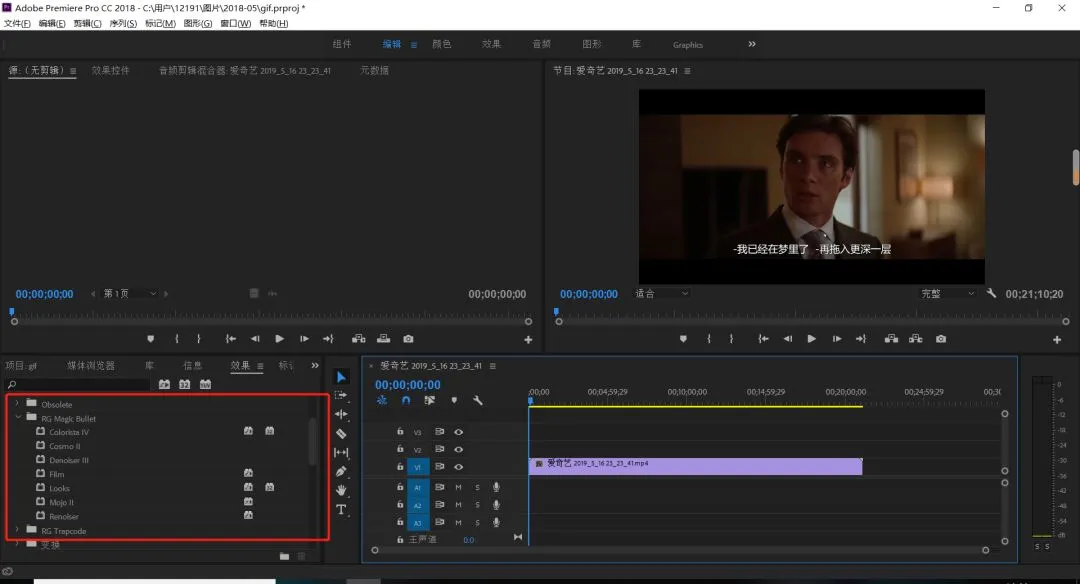Click Overwrite button in source monitor
The image size is (1080, 584).
384,339
